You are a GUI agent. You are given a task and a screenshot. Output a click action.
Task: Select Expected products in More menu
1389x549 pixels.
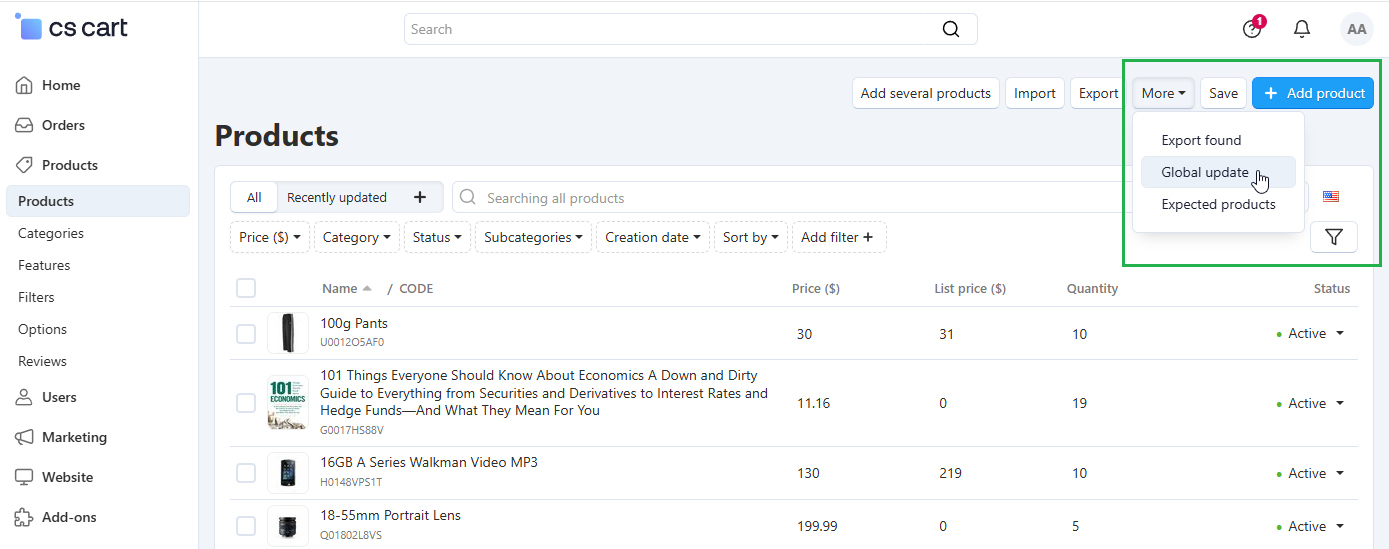(x=1218, y=204)
